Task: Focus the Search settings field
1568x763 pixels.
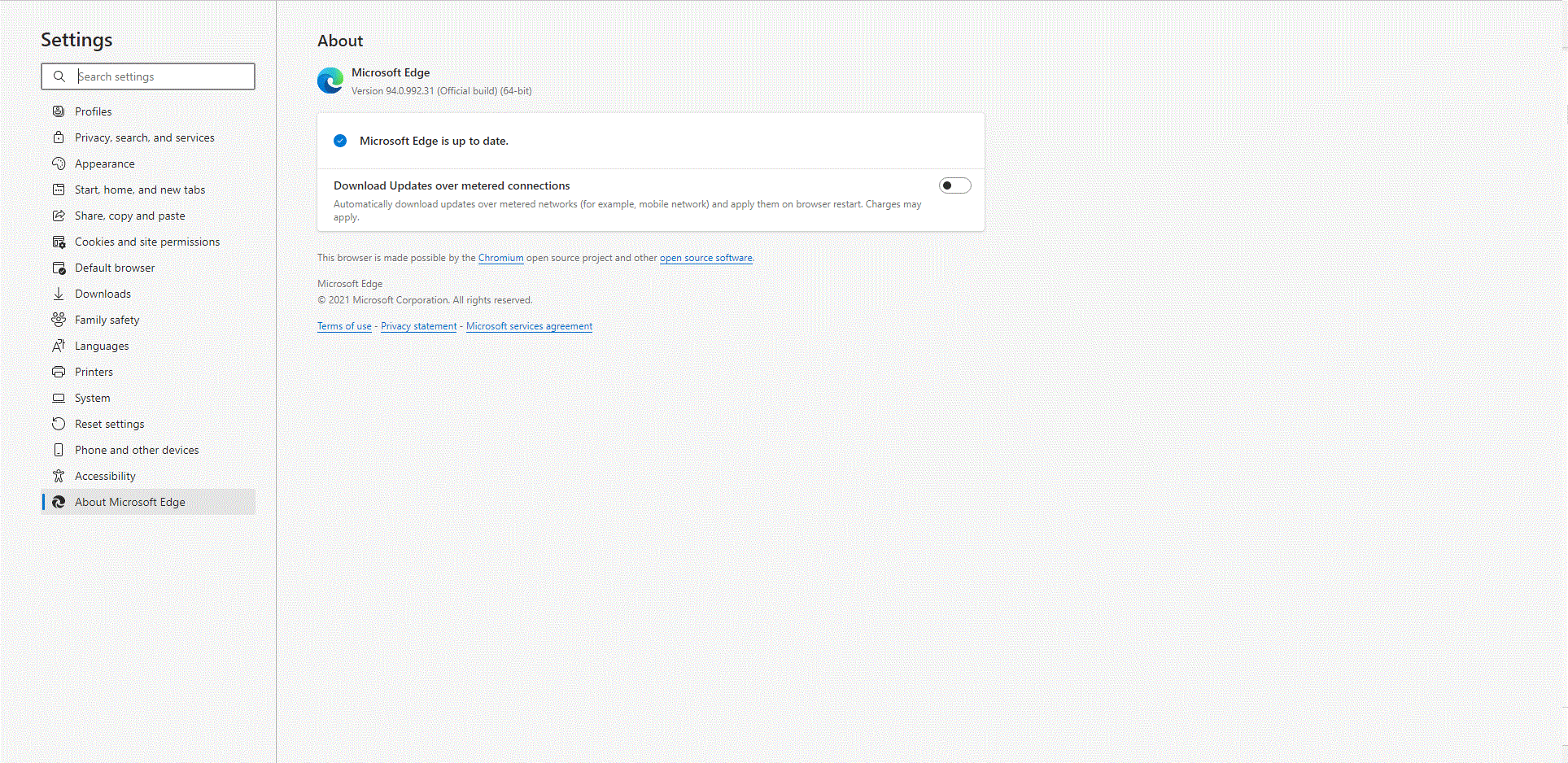Action: 148,76
